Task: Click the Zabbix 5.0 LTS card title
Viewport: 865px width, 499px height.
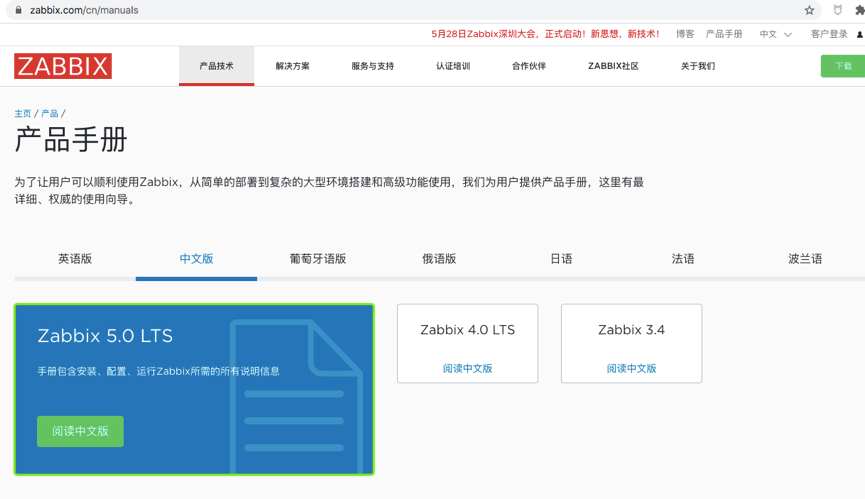Action: coord(105,336)
